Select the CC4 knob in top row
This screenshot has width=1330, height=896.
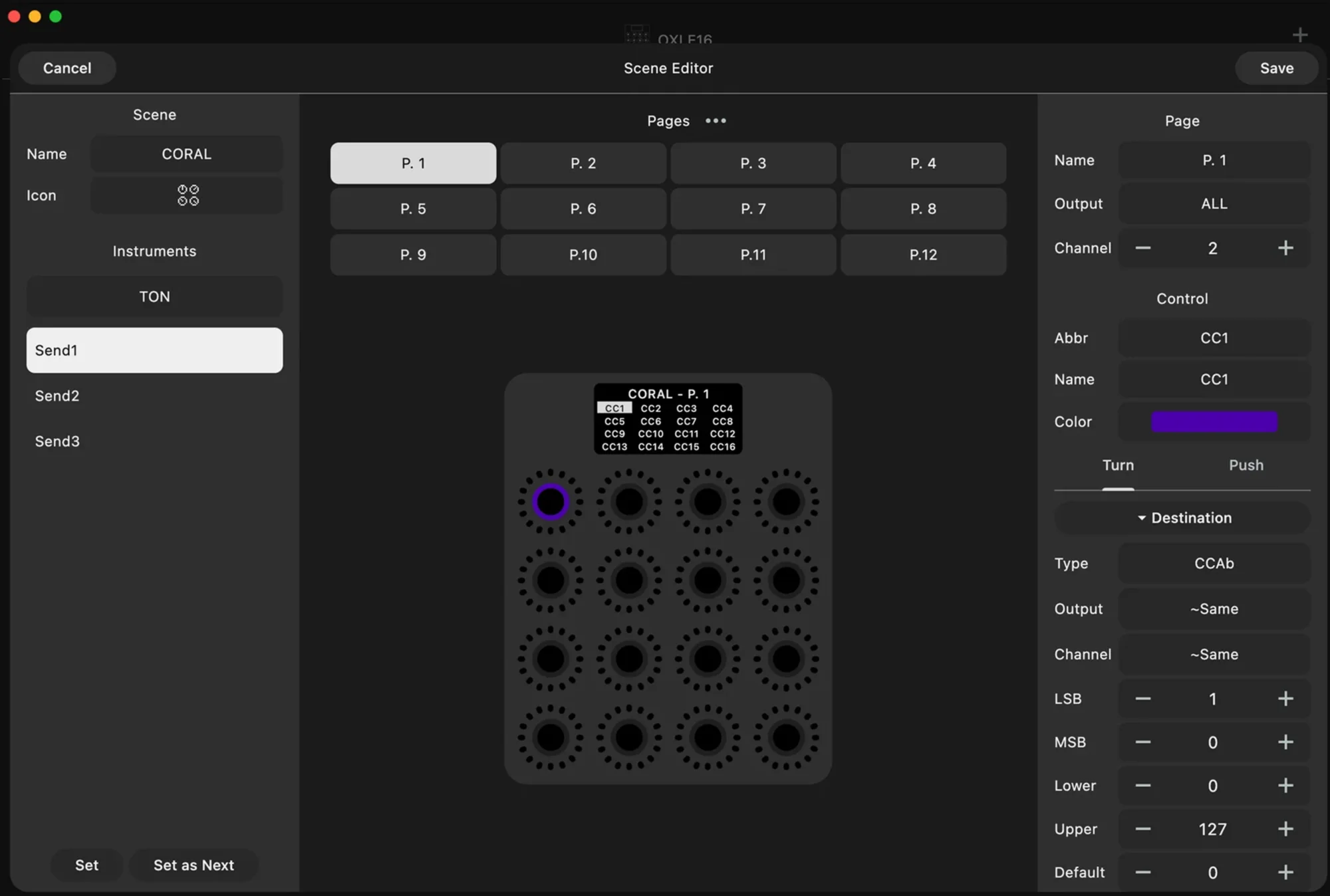(786, 502)
